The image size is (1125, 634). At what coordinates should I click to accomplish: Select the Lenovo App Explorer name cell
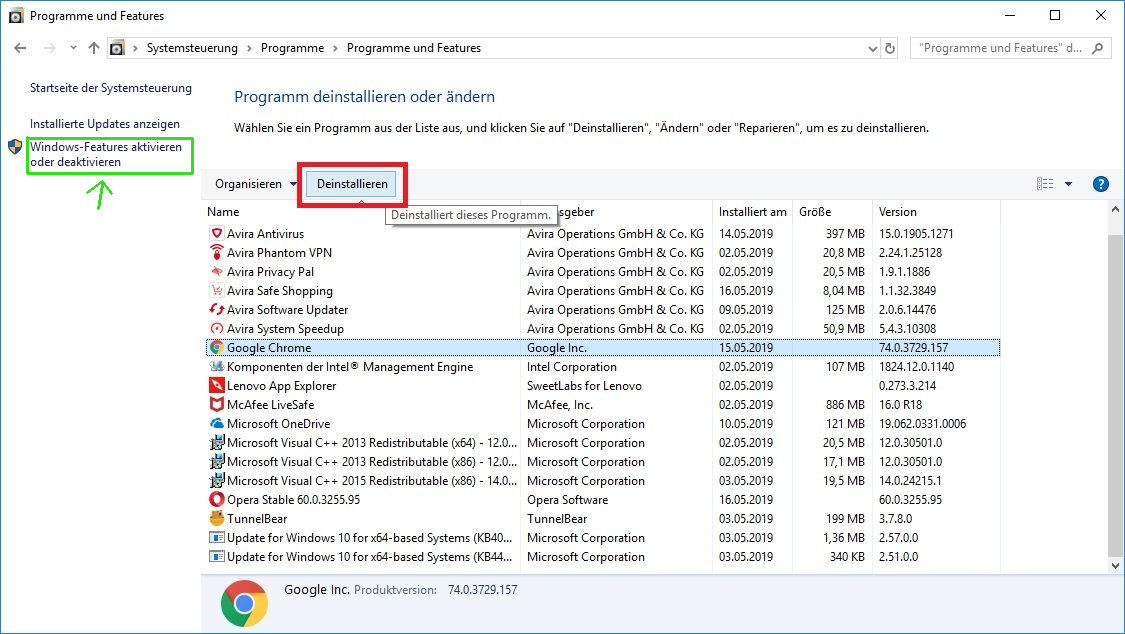281,386
